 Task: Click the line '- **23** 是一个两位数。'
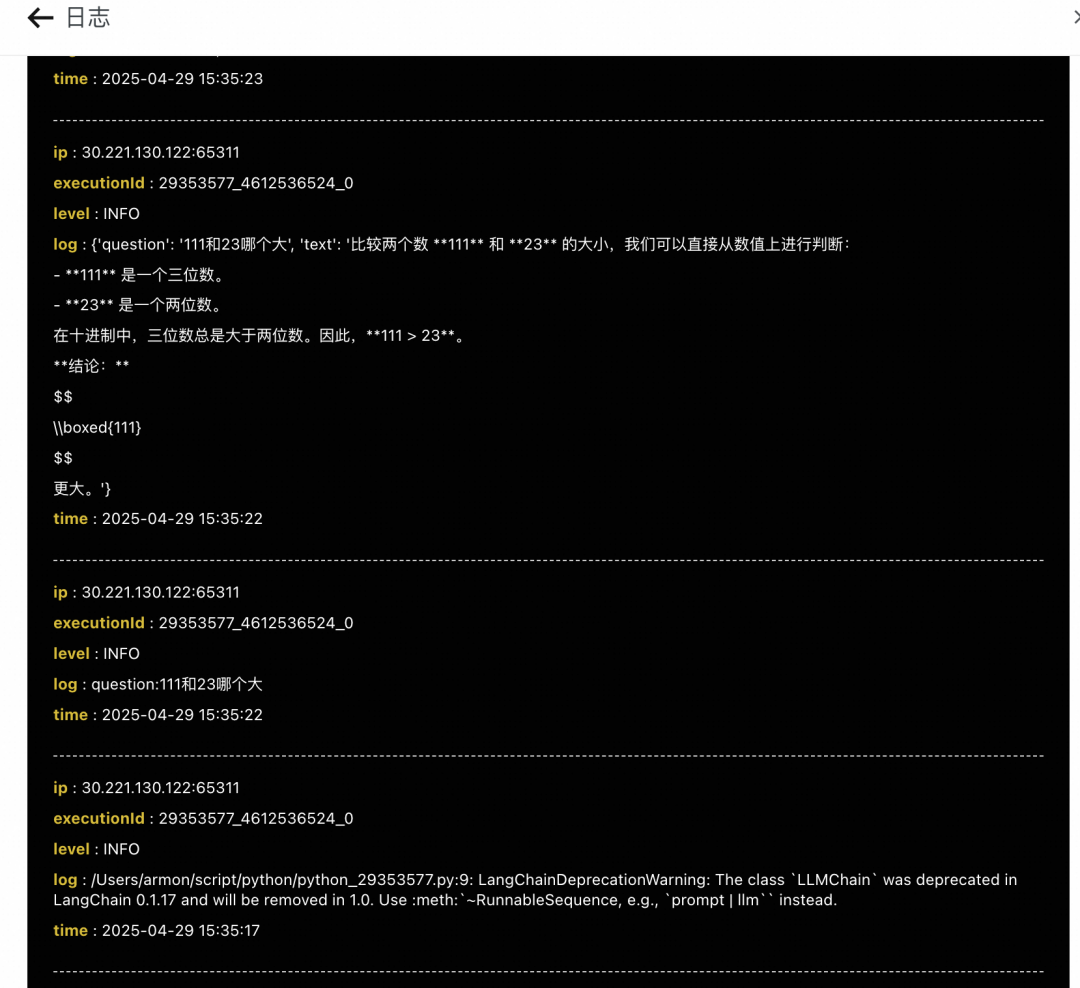click(137, 305)
